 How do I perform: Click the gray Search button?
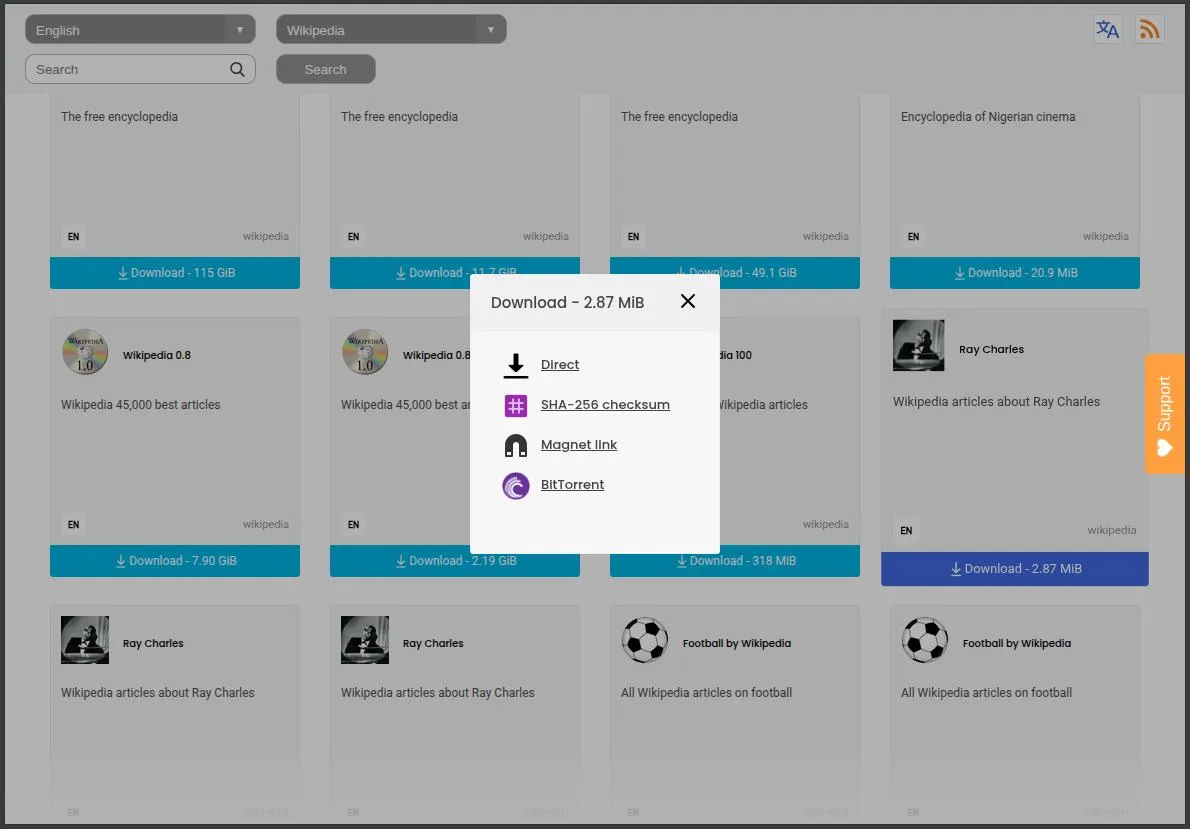click(326, 69)
